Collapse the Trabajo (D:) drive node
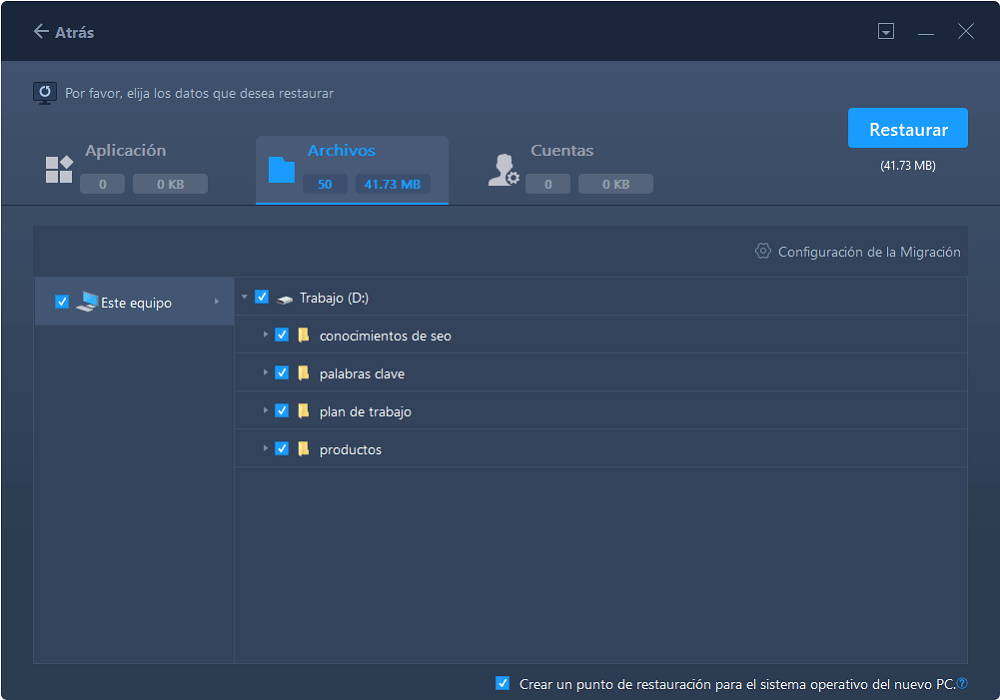Image resolution: width=1000 pixels, height=700 pixels. (245, 297)
